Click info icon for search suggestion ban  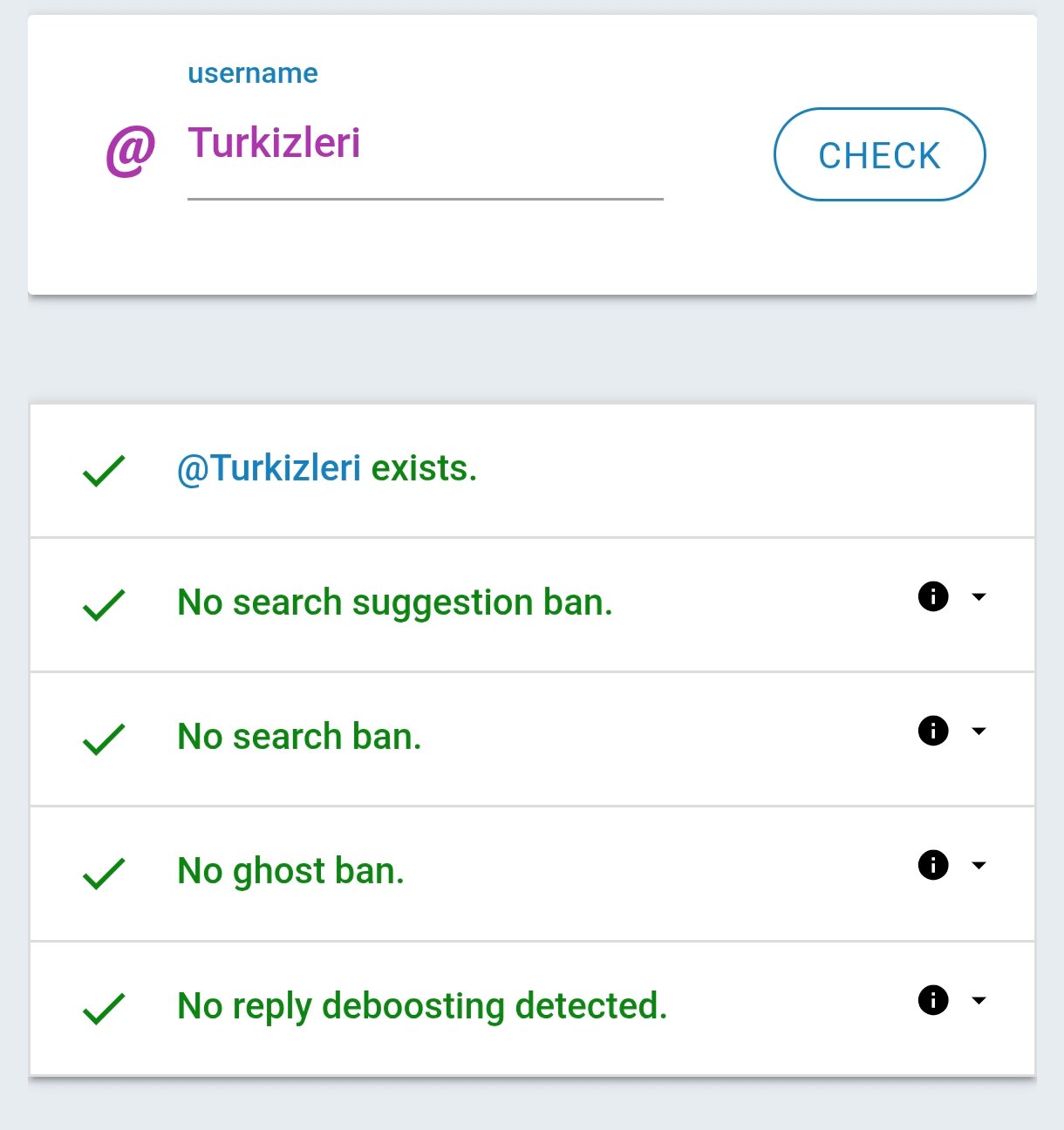(x=933, y=597)
